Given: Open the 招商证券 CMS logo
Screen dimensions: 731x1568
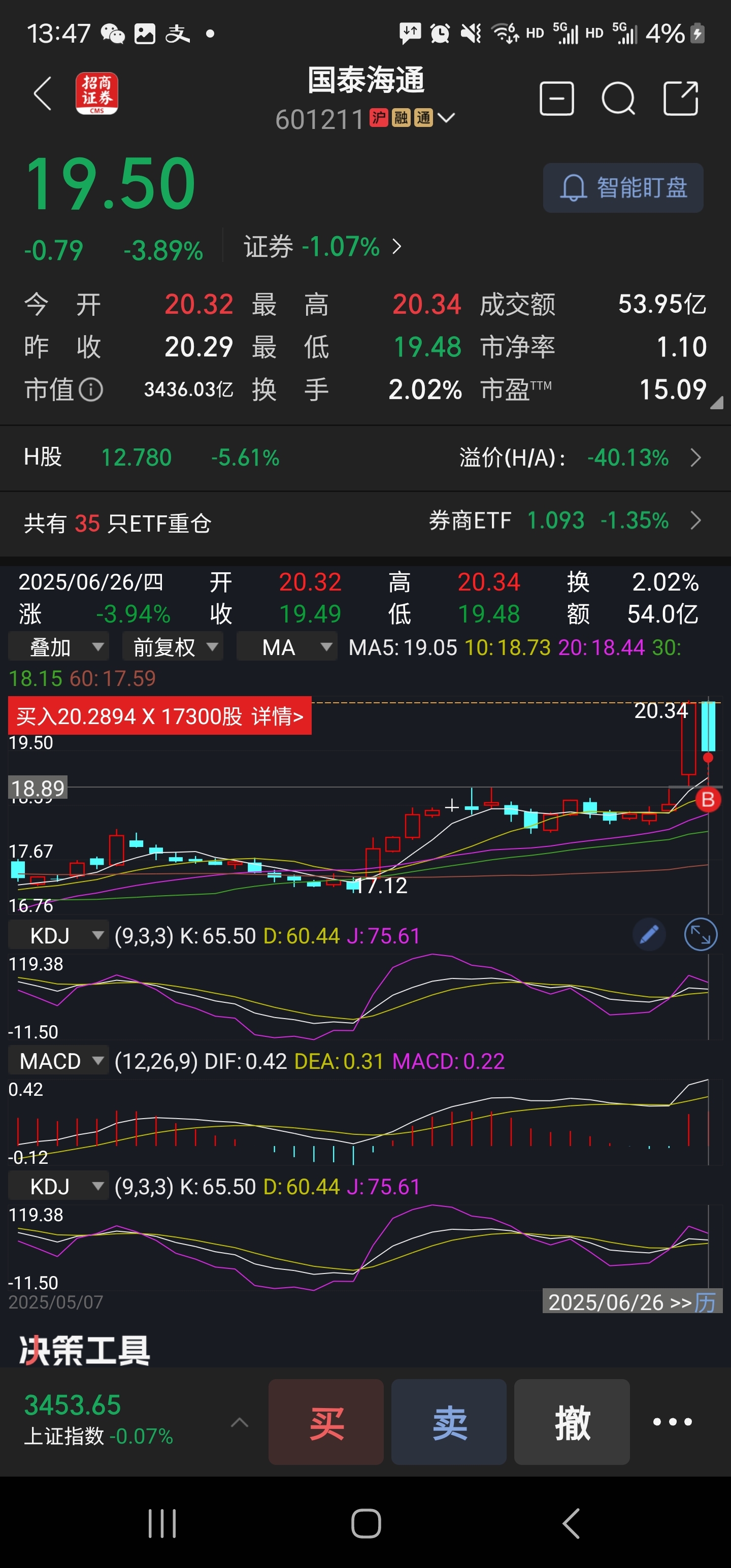Looking at the screenshot, I should pyautogui.click(x=97, y=94).
